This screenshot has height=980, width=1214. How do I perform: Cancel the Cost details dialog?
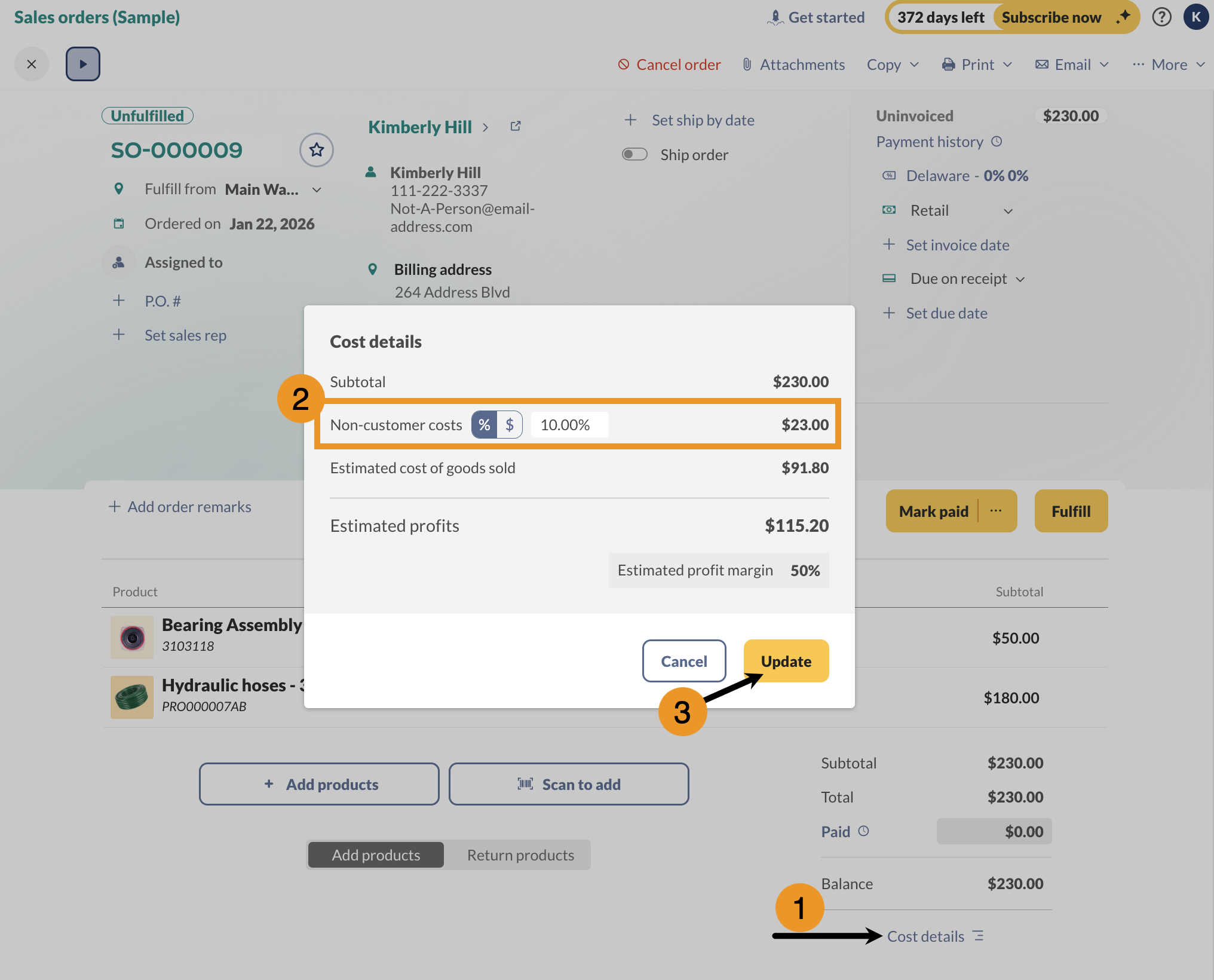pyautogui.click(x=683, y=661)
